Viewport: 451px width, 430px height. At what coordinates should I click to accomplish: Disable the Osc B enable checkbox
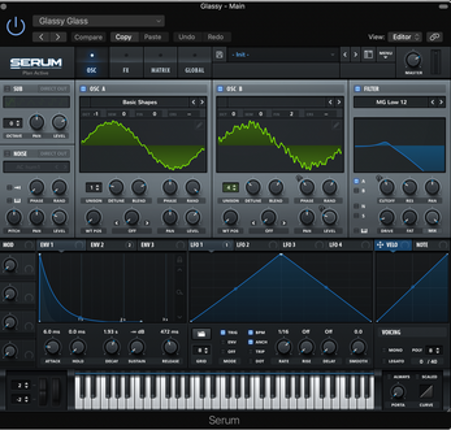point(220,89)
